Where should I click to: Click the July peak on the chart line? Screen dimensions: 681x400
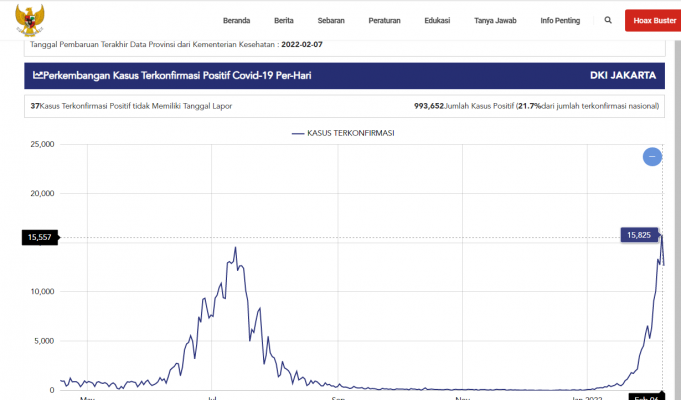click(x=235, y=248)
